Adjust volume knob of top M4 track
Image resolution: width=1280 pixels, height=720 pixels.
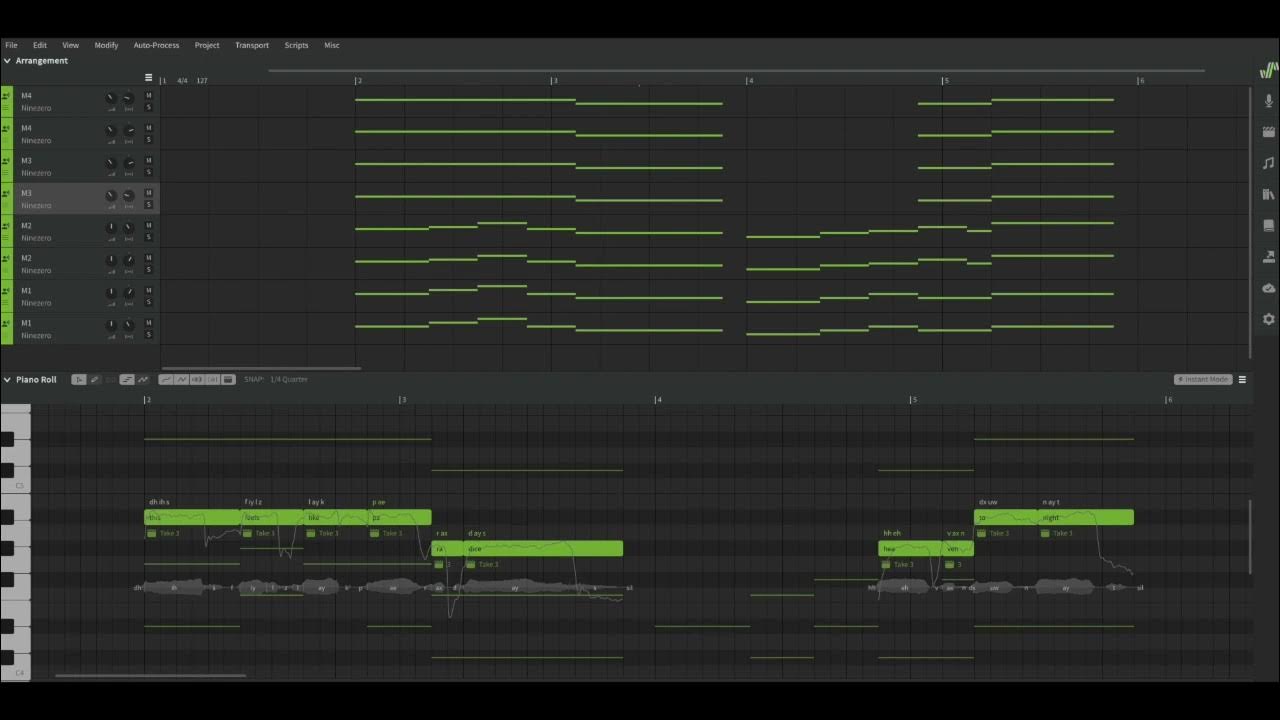click(x=111, y=97)
